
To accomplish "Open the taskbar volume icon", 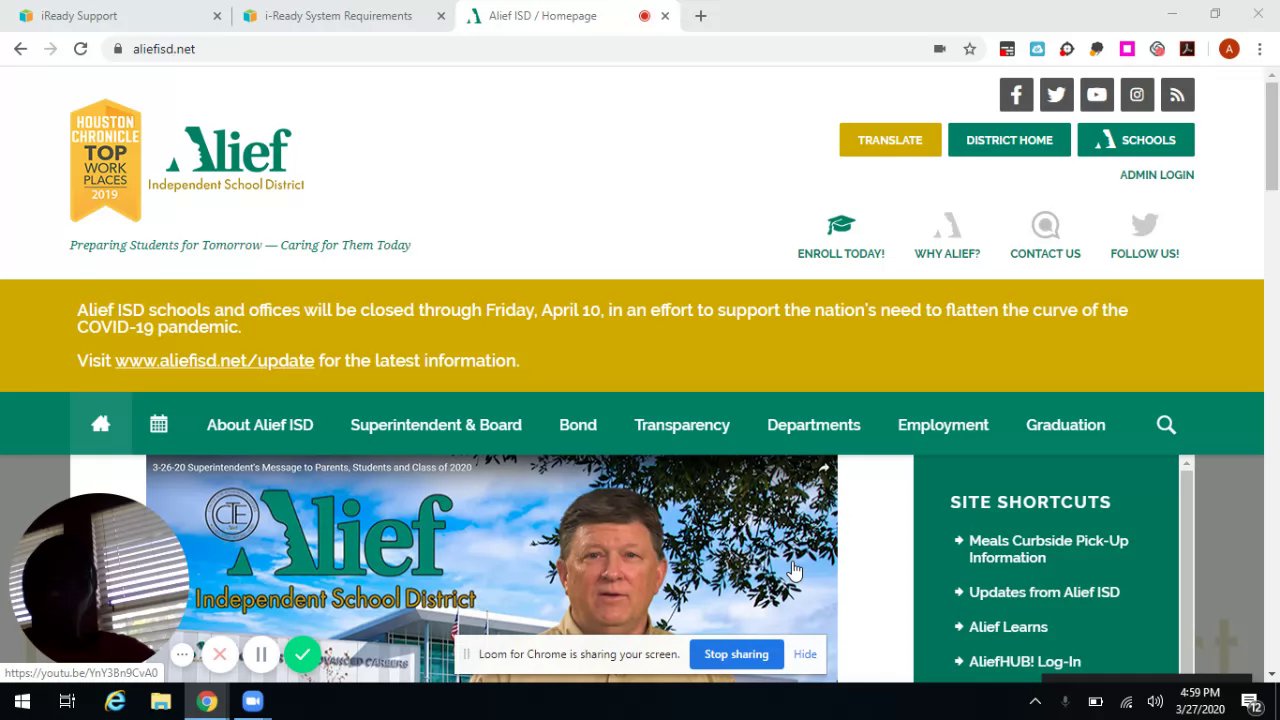I will [1155, 701].
